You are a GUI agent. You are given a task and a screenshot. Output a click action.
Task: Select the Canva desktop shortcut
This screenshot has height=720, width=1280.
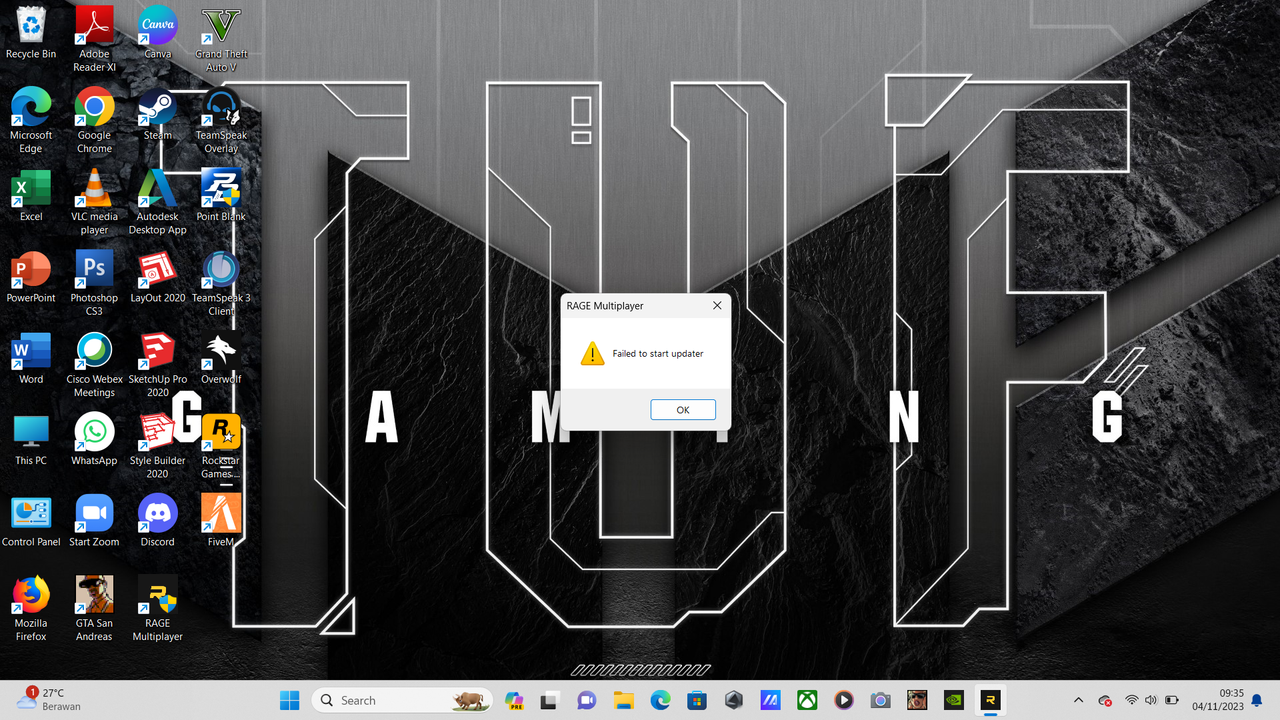click(157, 32)
